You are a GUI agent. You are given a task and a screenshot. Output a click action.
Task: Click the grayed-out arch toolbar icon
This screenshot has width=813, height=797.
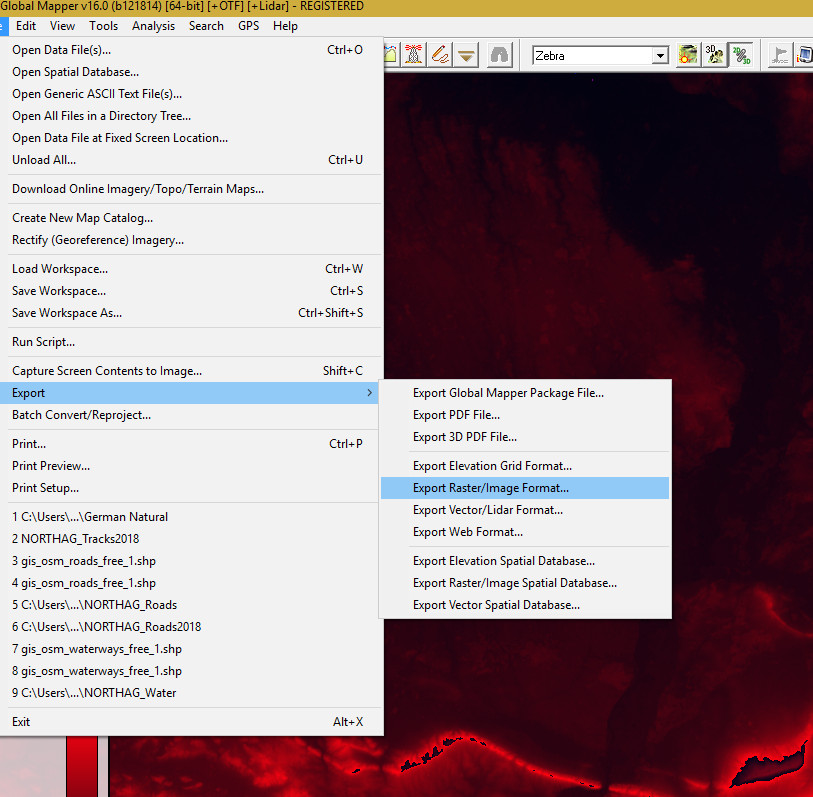coord(499,54)
